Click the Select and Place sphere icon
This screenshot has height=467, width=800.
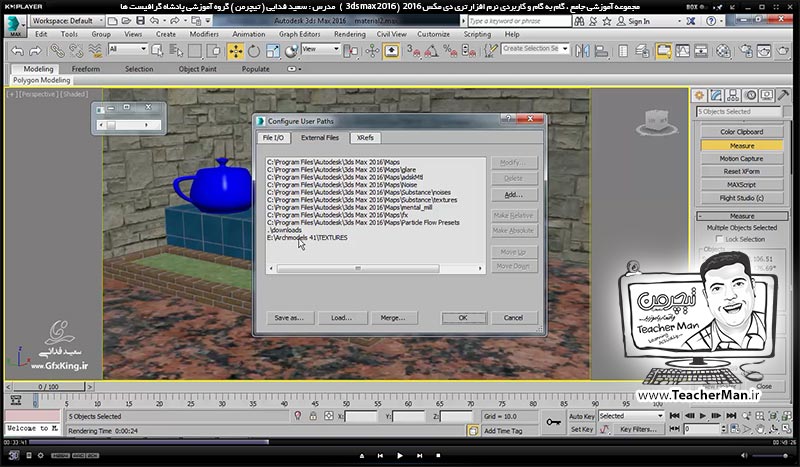tap(291, 51)
